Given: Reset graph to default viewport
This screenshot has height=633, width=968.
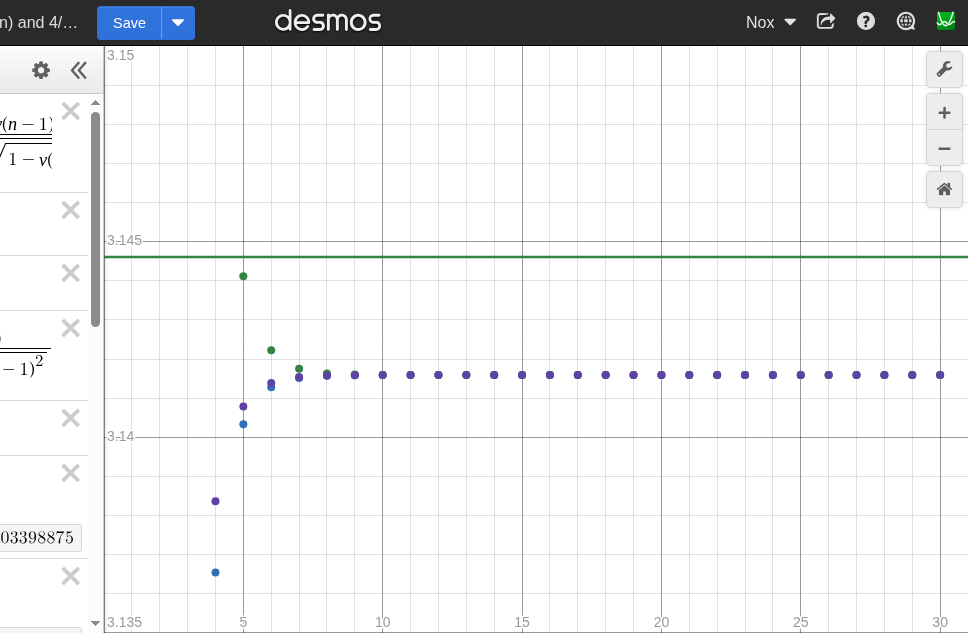Looking at the screenshot, I should pos(944,189).
